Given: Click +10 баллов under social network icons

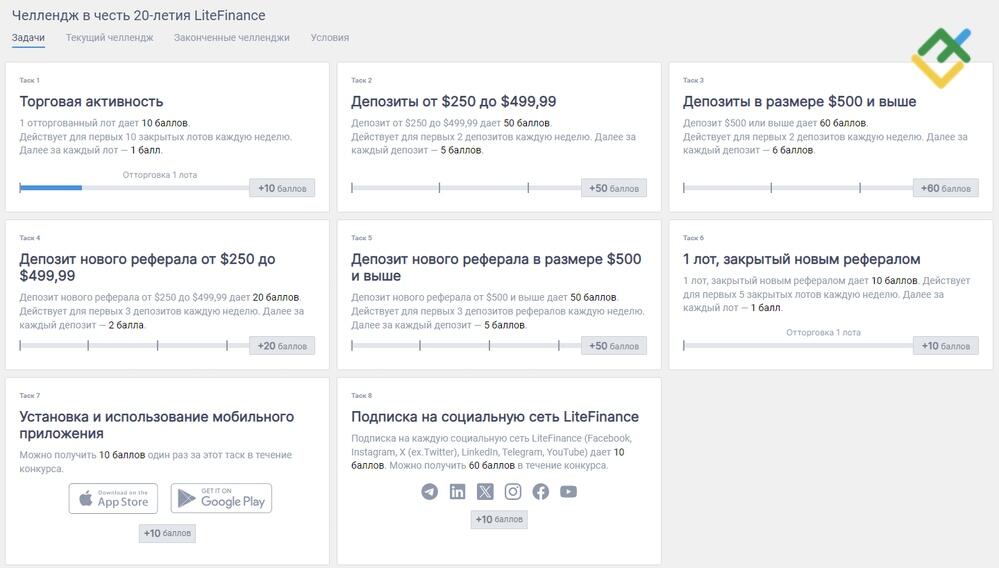Looking at the screenshot, I should click(499, 519).
